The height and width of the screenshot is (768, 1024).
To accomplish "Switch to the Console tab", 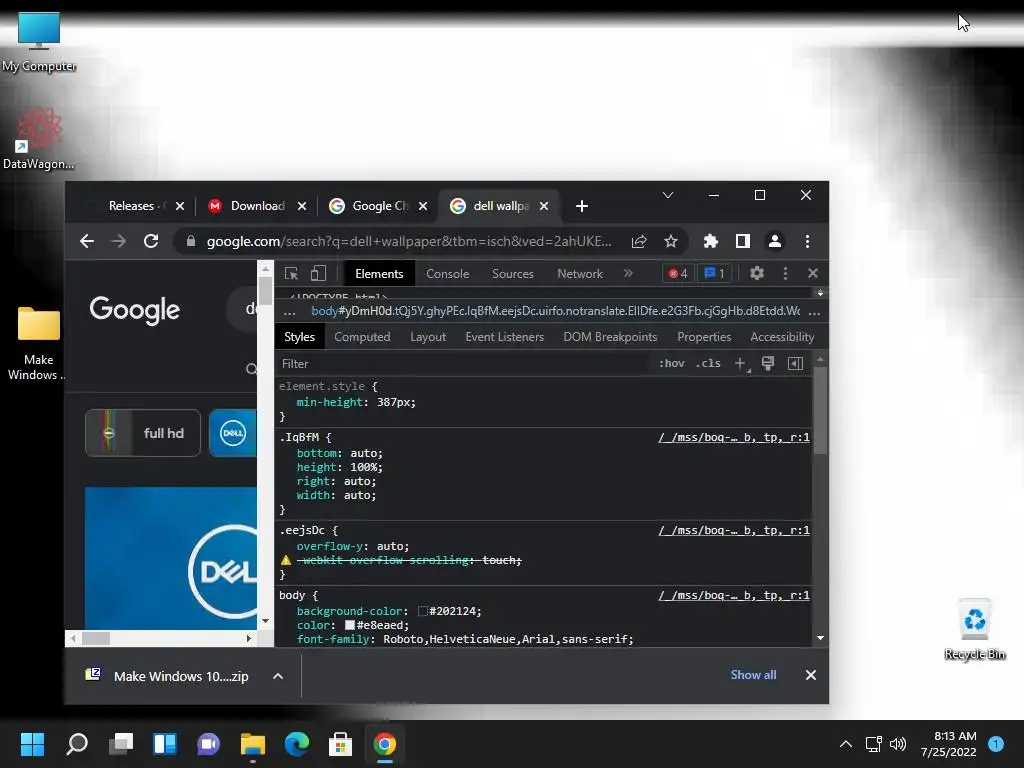I will click(447, 274).
